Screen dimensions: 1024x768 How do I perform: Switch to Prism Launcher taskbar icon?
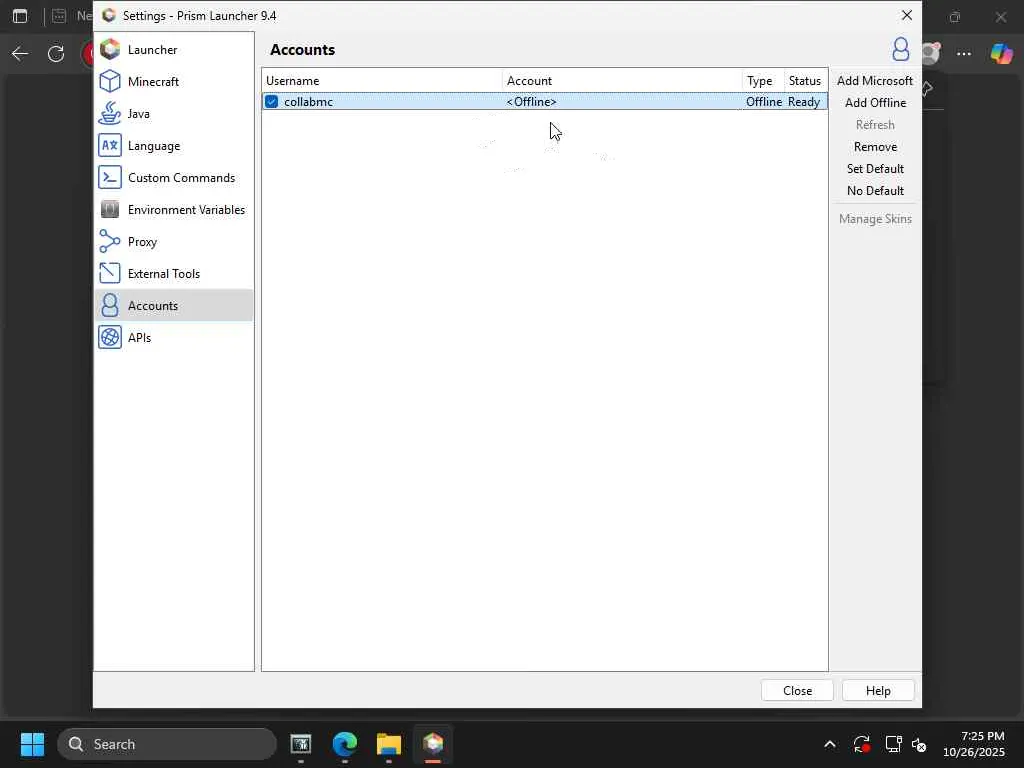pyautogui.click(x=432, y=744)
